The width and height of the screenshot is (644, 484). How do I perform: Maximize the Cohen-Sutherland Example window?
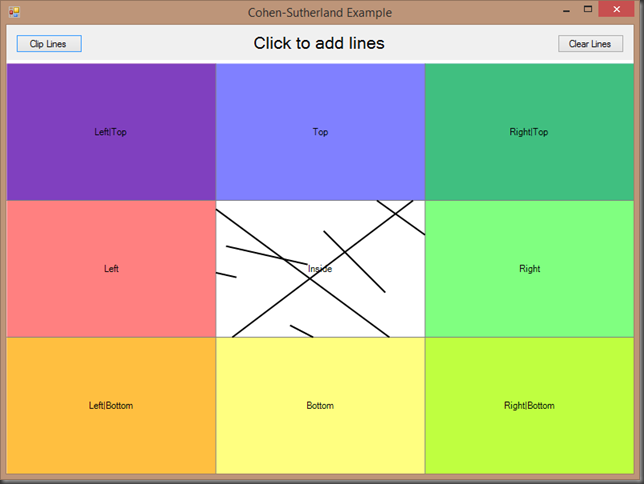(588, 10)
